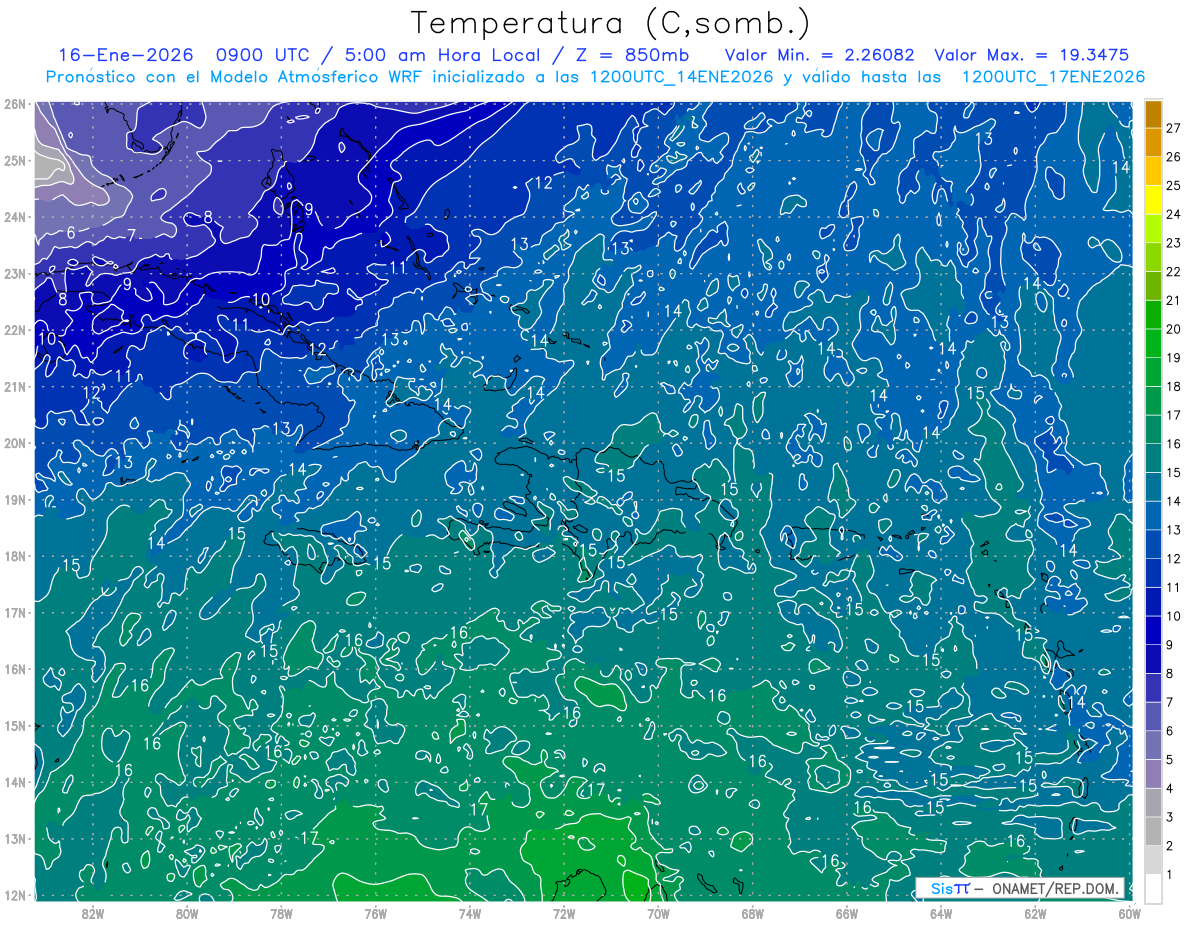1200x927 pixels.
Task: Click the 1200UTC_17ENE2026 valid-until text
Action: coord(1053,78)
